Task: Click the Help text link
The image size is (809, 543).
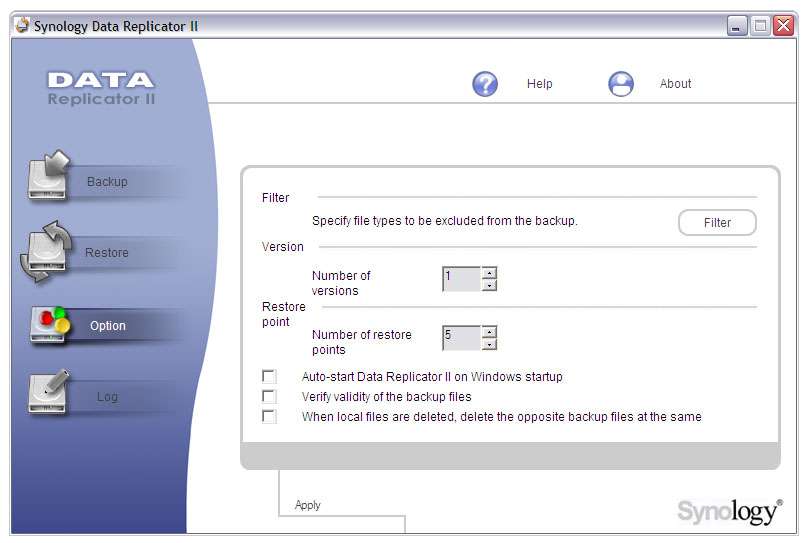Action: 540,84
